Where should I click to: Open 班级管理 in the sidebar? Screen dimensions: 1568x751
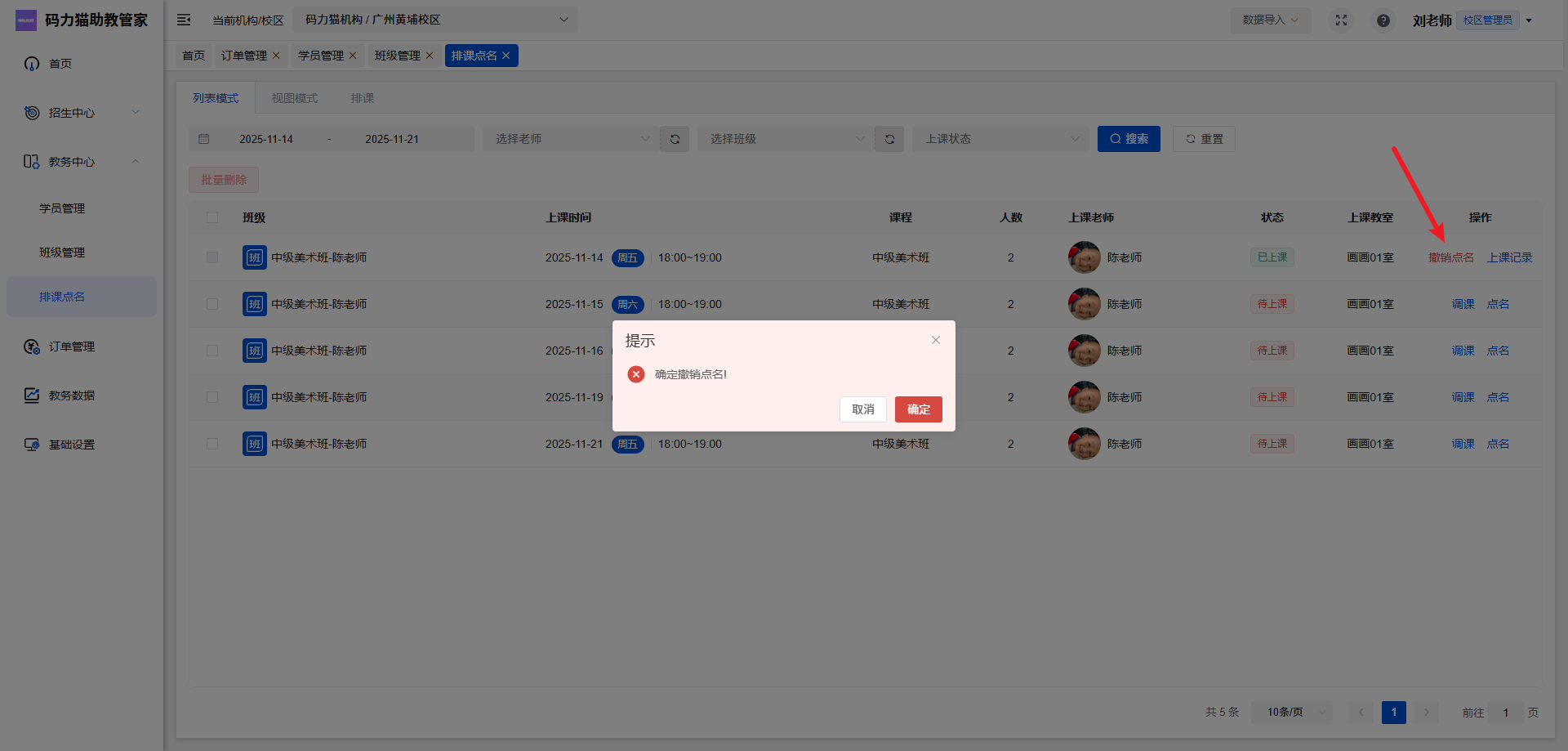(x=62, y=253)
